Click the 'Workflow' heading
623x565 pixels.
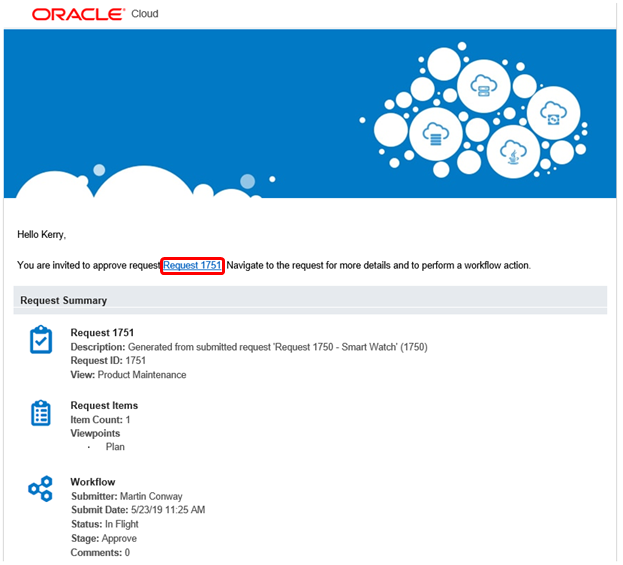pos(93,482)
